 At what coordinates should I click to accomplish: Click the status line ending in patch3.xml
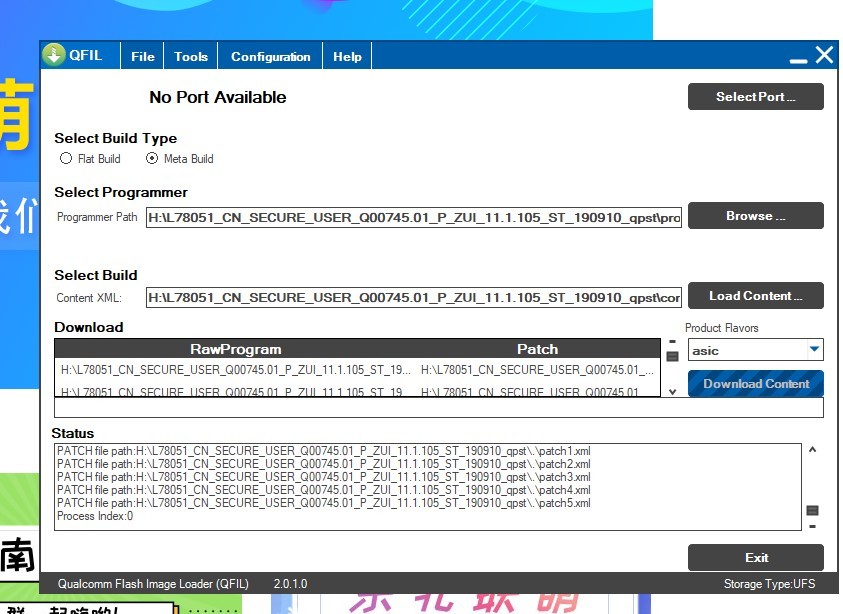coord(324,477)
